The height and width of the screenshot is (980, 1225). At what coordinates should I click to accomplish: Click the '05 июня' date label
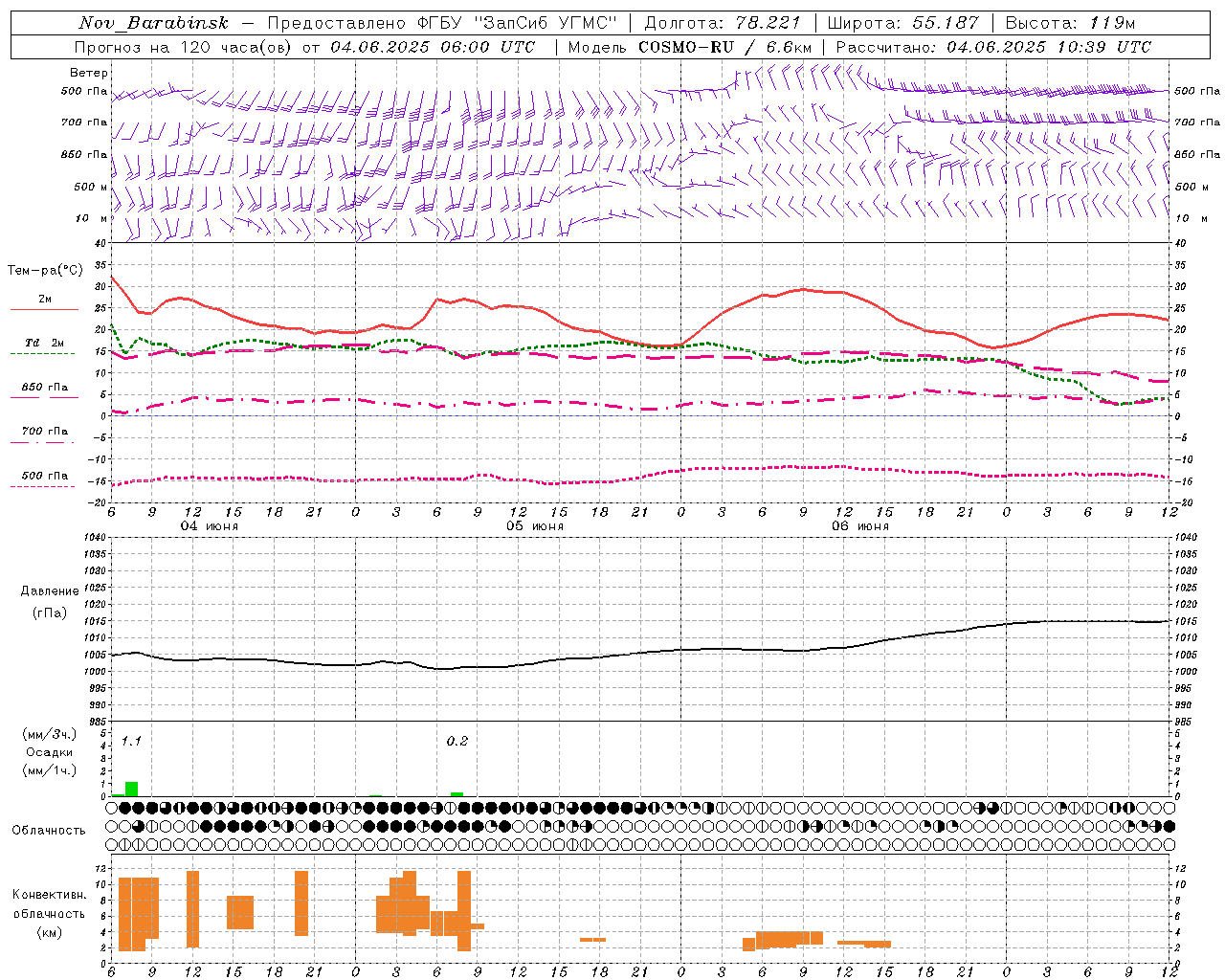point(535,526)
